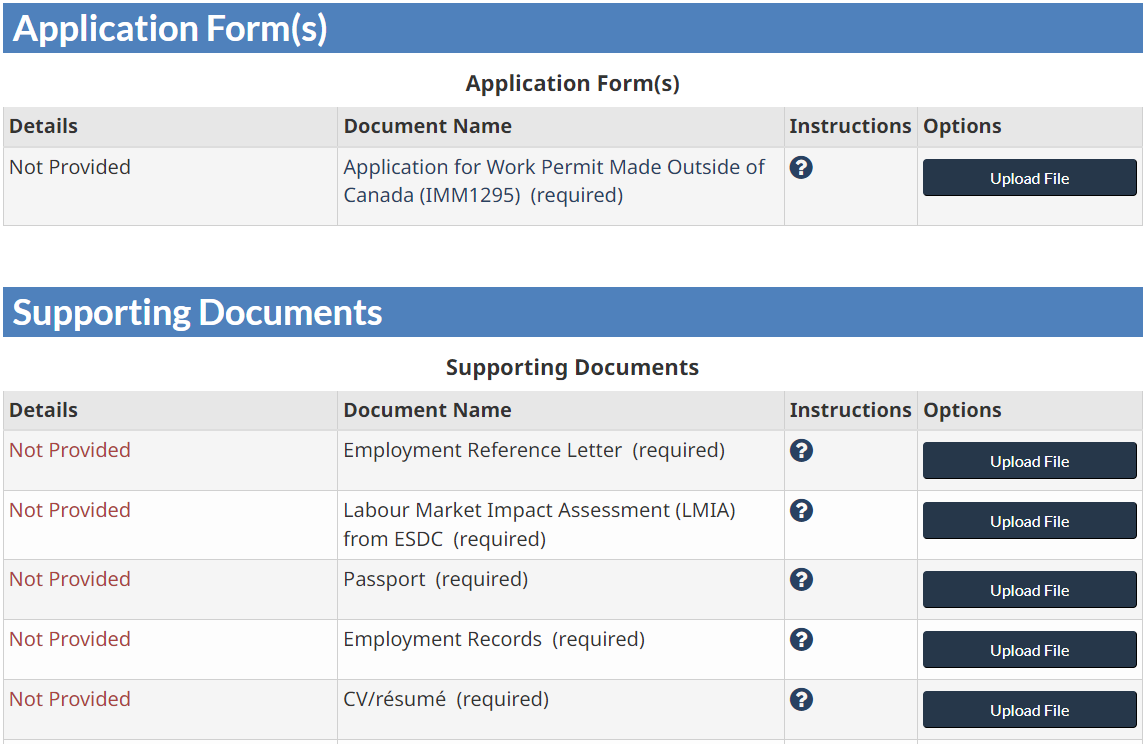1146x744 pixels.
Task: Open CV/résumé instructions question mark icon
Action: click(x=801, y=699)
